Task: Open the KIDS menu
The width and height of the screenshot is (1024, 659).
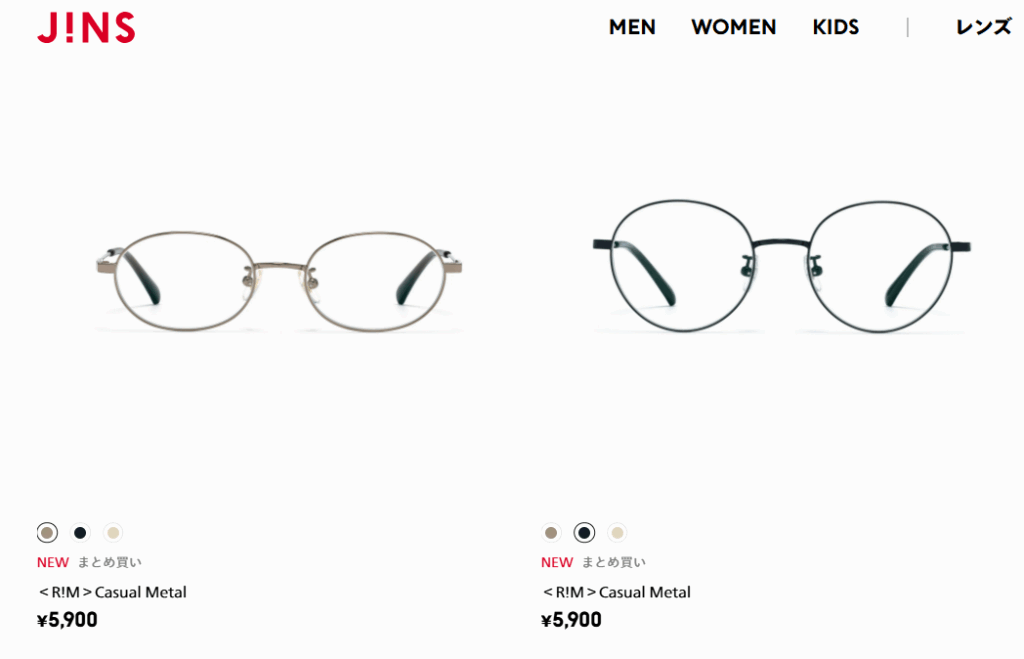Action: (x=835, y=27)
